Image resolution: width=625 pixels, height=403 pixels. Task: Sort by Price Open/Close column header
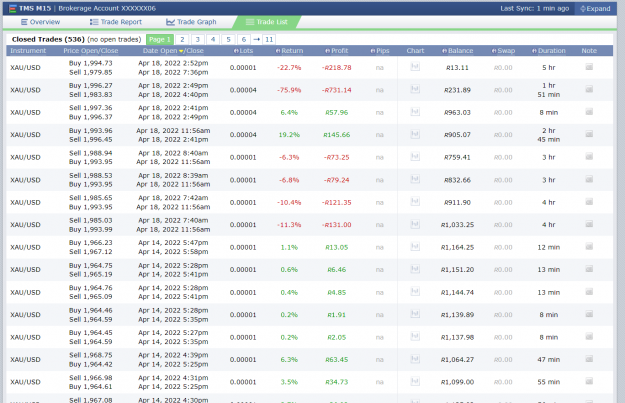pyautogui.click(x=90, y=51)
